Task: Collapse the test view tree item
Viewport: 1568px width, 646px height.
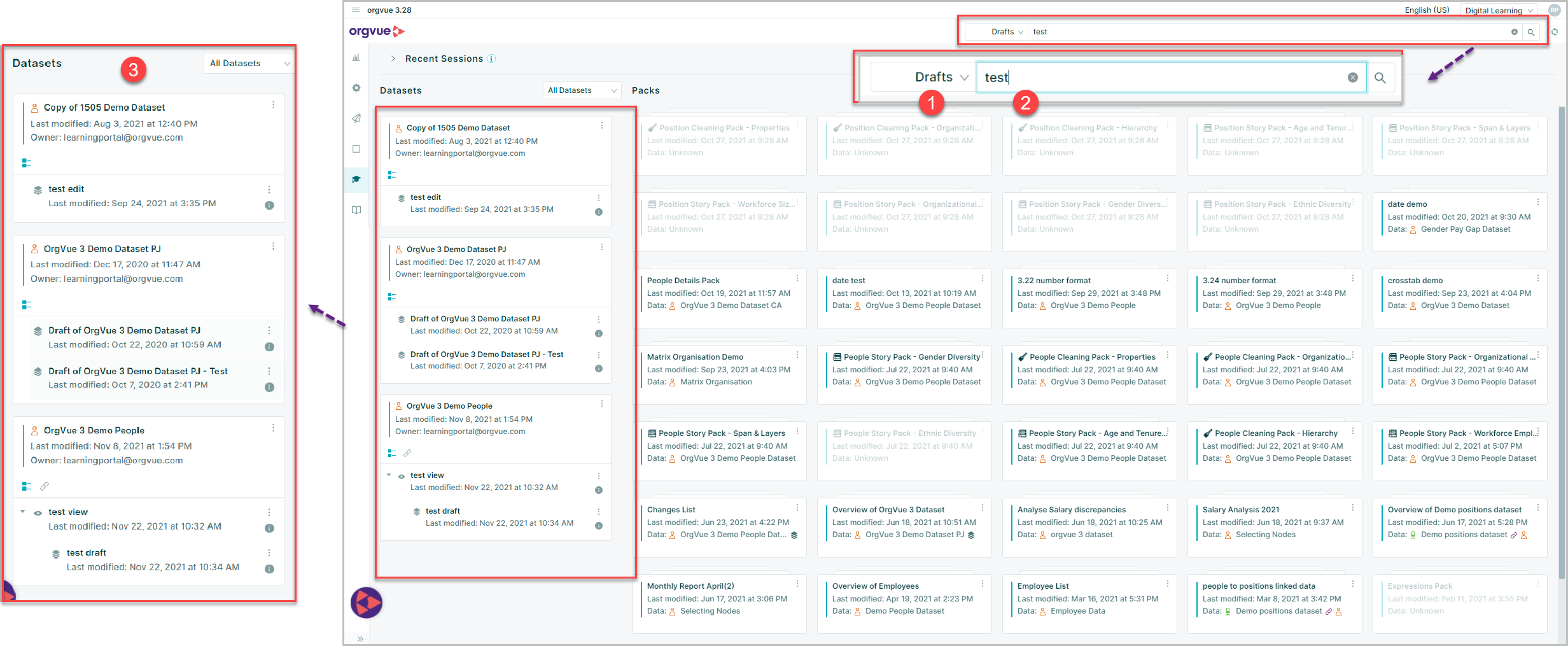Action: [x=389, y=475]
